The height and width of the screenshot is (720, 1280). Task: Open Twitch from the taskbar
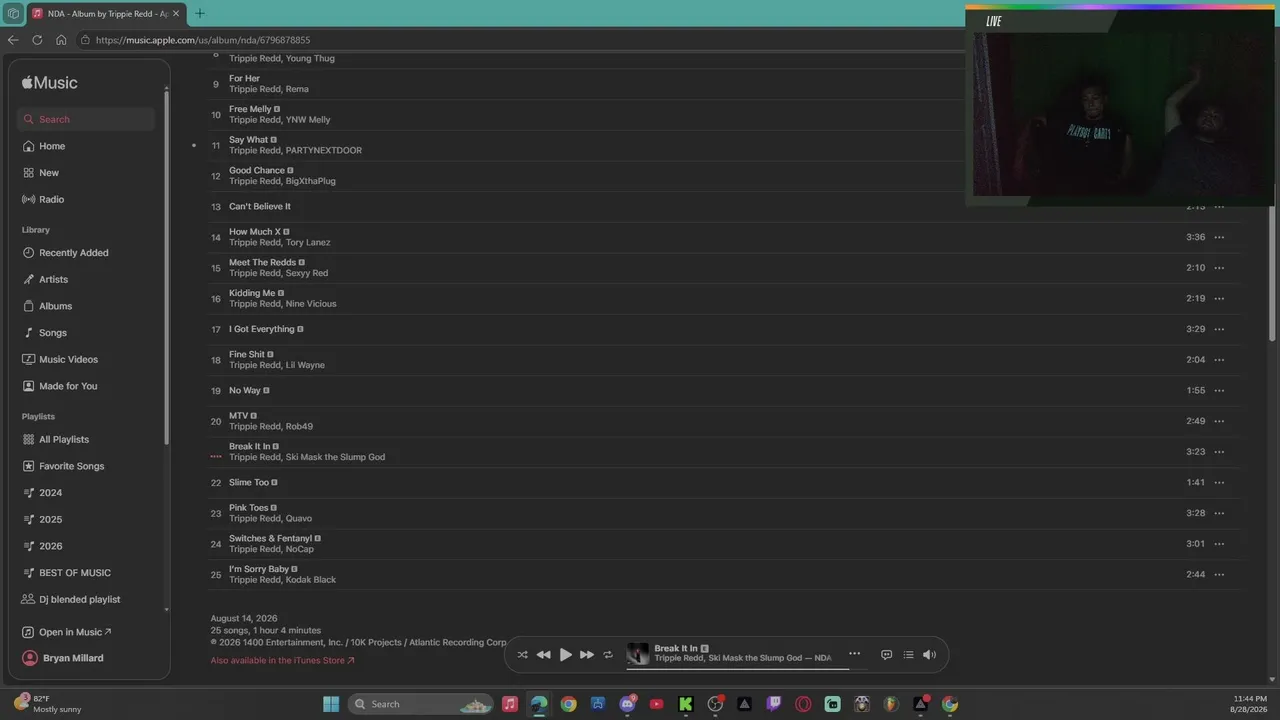pos(774,704)
